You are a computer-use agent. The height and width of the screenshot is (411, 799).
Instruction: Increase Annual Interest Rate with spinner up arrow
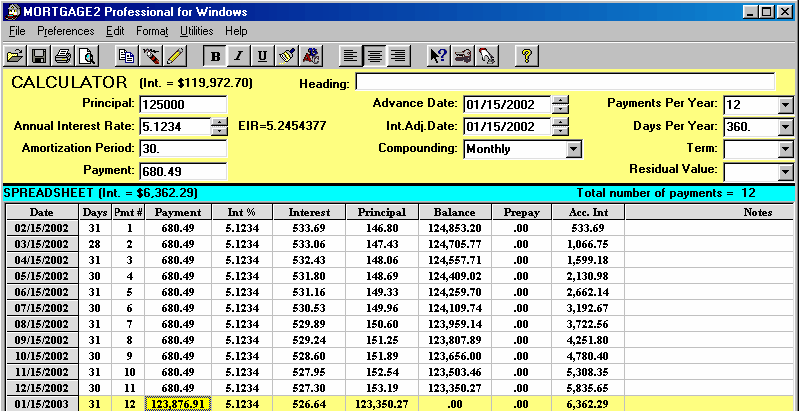coord(219,122)
